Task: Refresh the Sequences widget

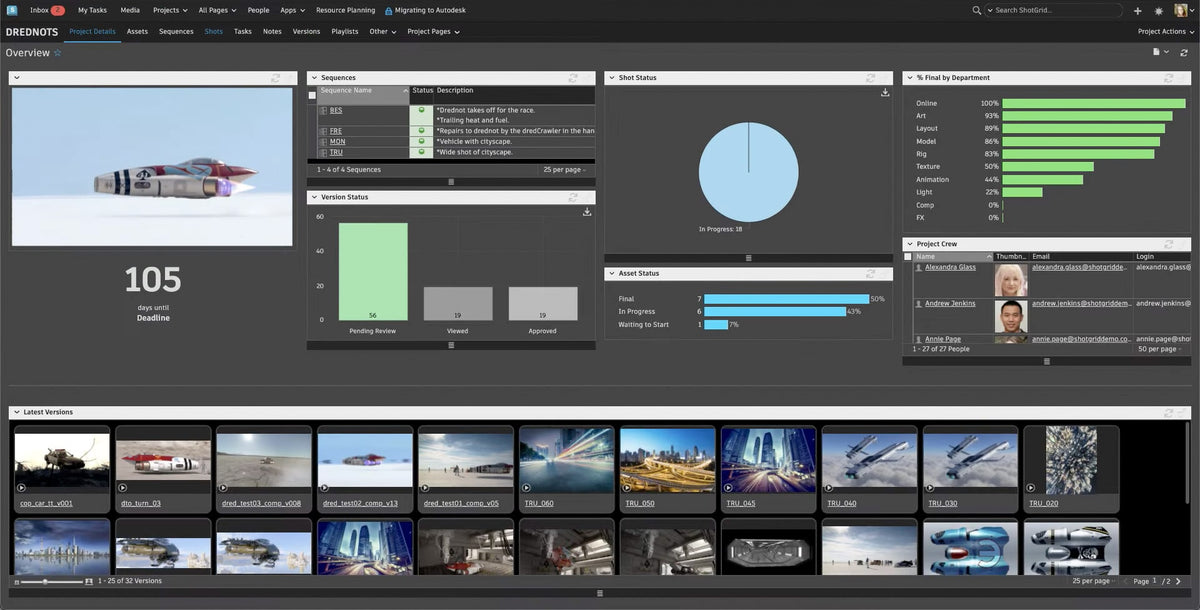Action: click(573, 78)
